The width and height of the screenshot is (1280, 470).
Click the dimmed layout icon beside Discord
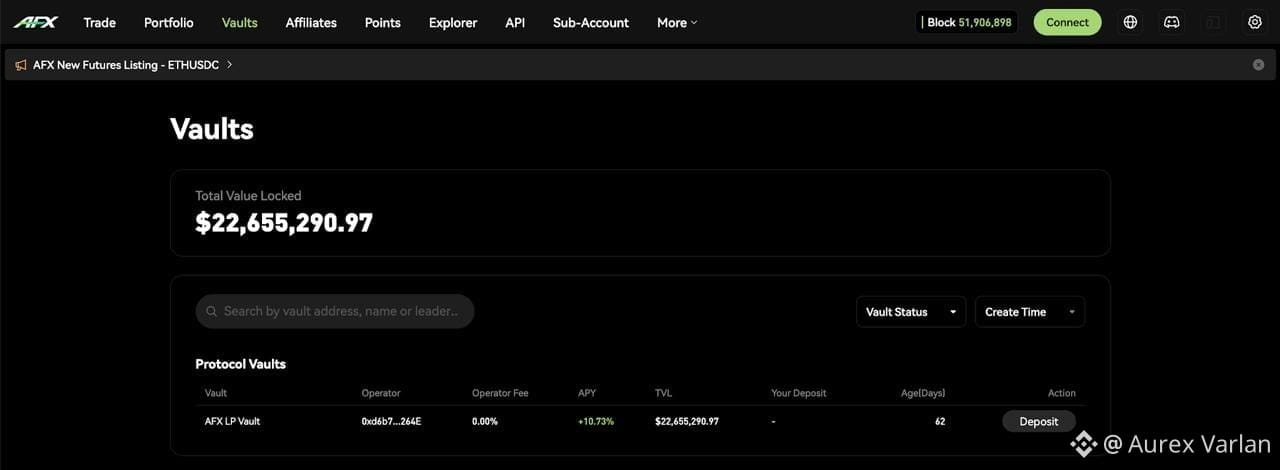(1213, 22)
